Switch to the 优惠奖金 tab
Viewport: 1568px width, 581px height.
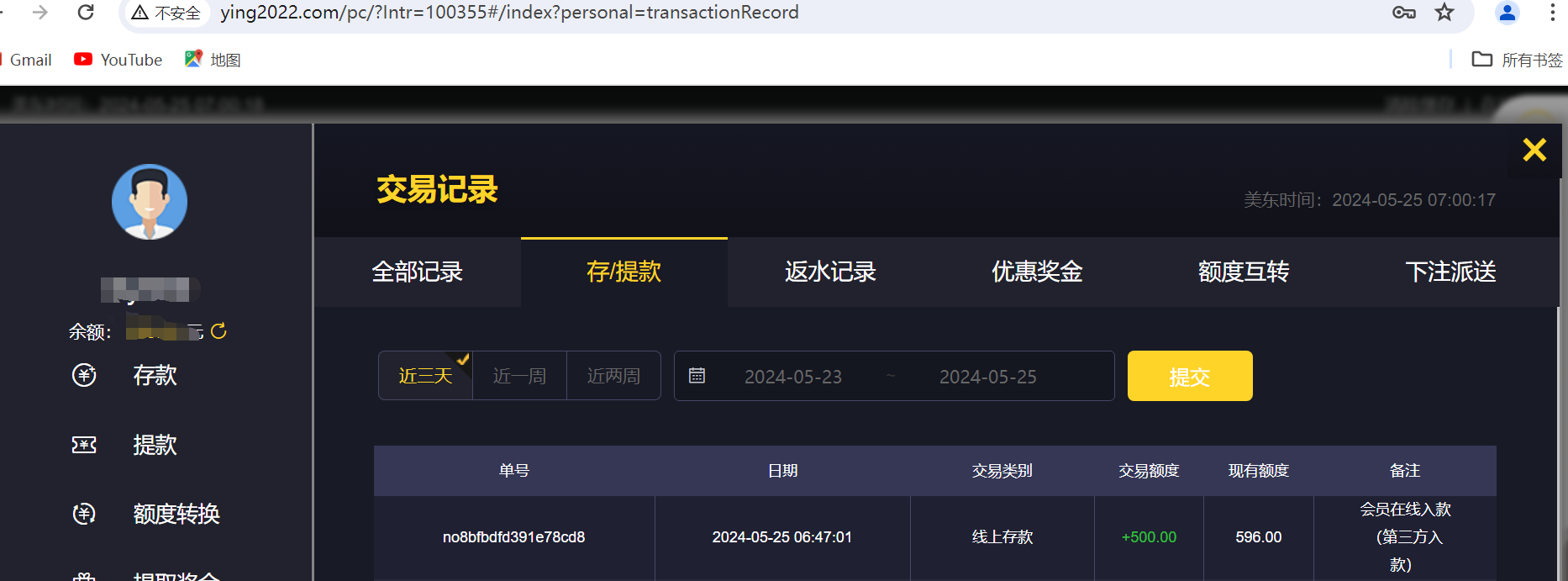(1038, 272)
